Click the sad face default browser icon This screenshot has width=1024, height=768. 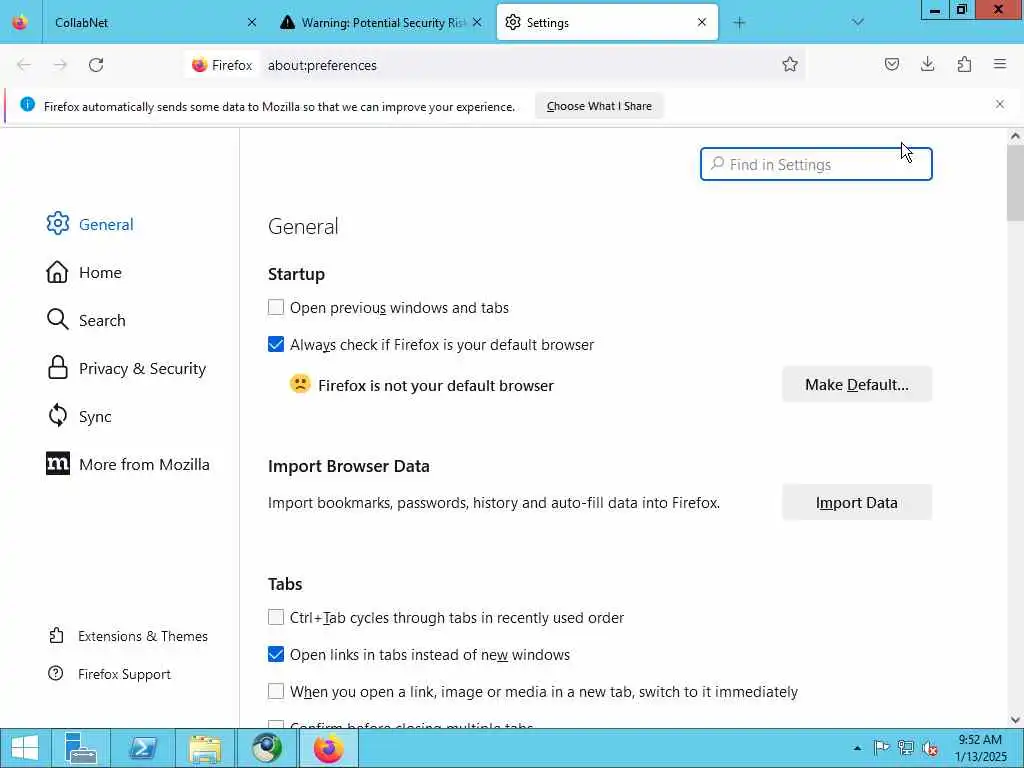[300, 384]
